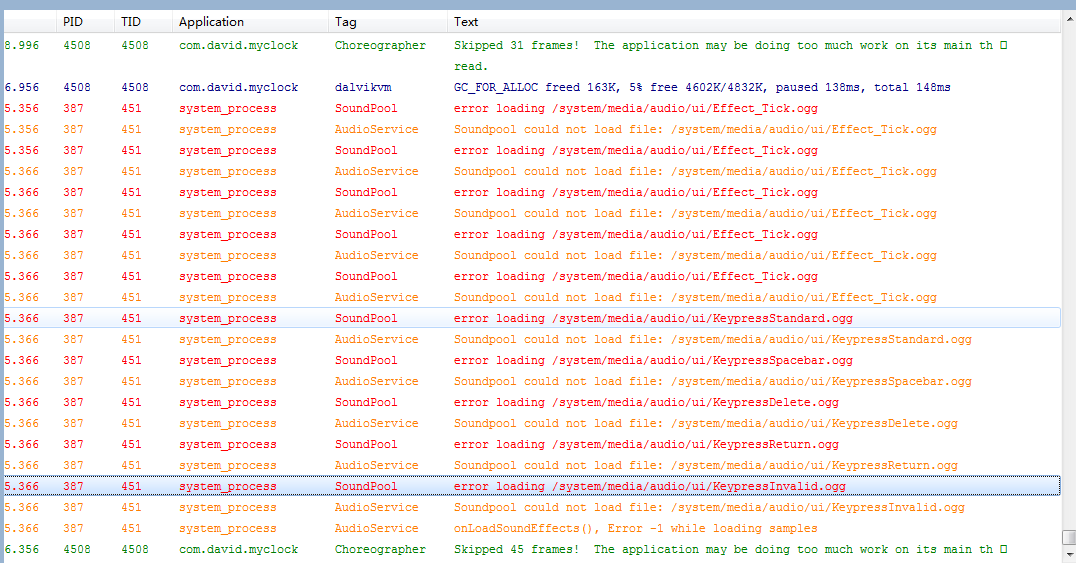Click the Tag column header
Screen dimensions: 1076x563
[x=346, y=21]
